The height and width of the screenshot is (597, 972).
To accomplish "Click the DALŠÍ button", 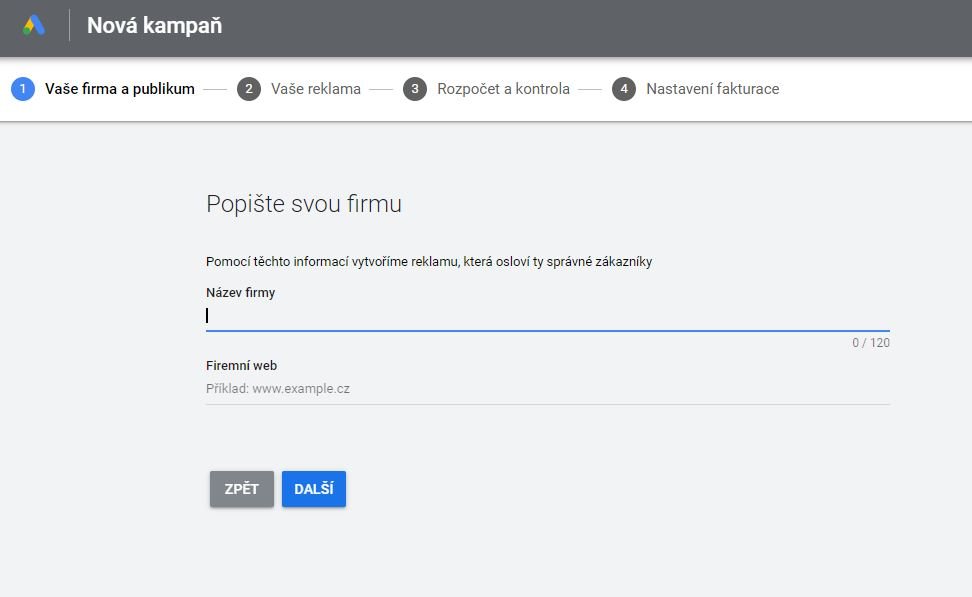I will point(314,489).
